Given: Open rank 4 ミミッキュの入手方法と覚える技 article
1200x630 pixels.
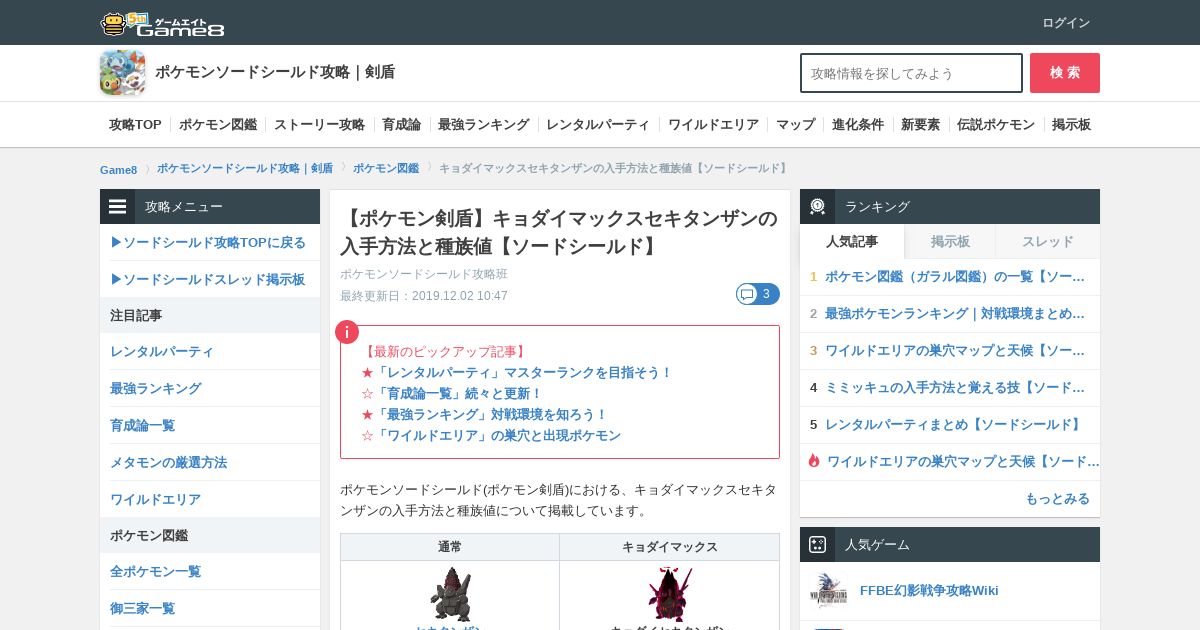Looking at the screenshot, I should click(955, 388).
